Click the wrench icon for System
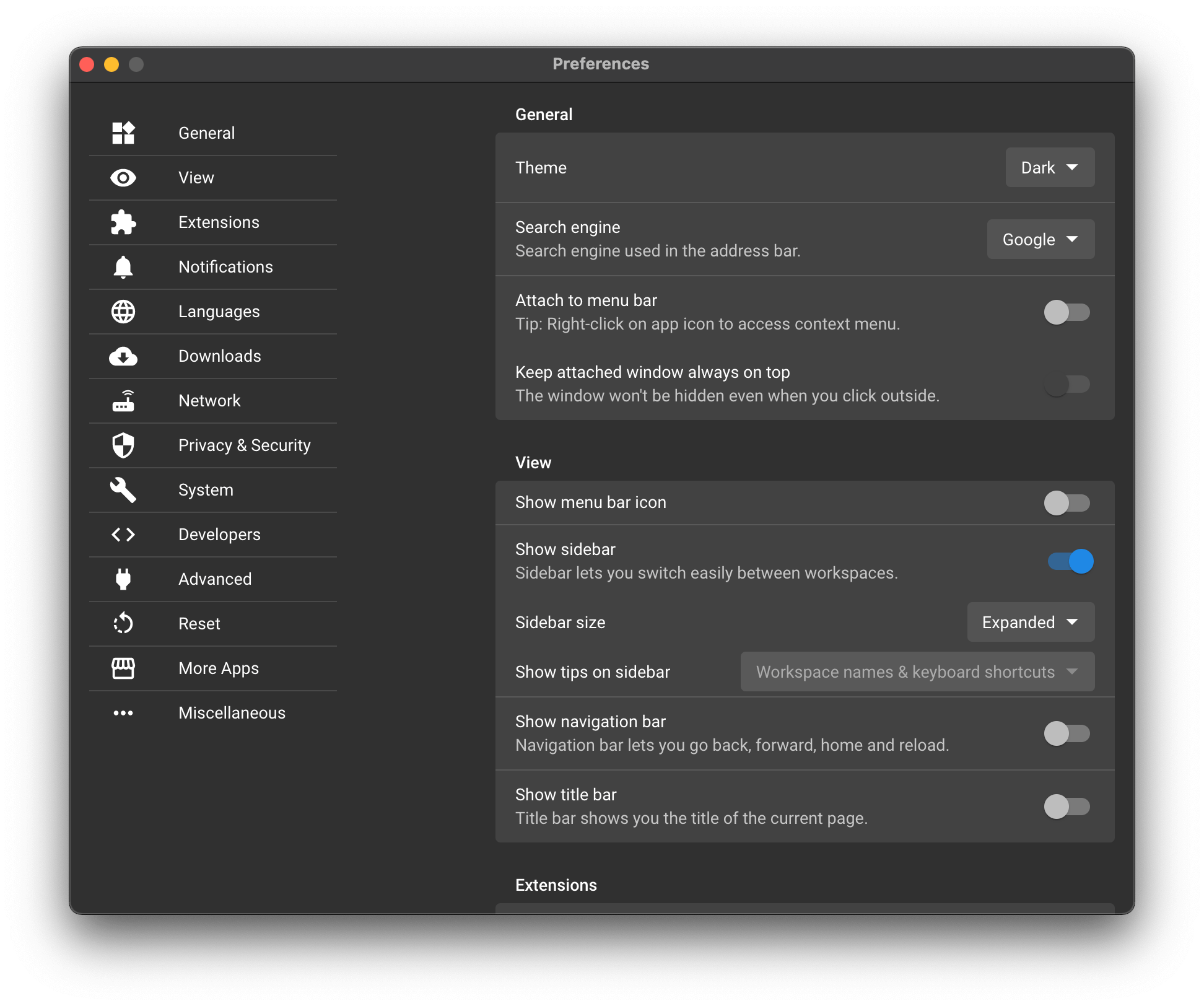The width and height of the screenshot is (1204, 1006). (123, 490)
